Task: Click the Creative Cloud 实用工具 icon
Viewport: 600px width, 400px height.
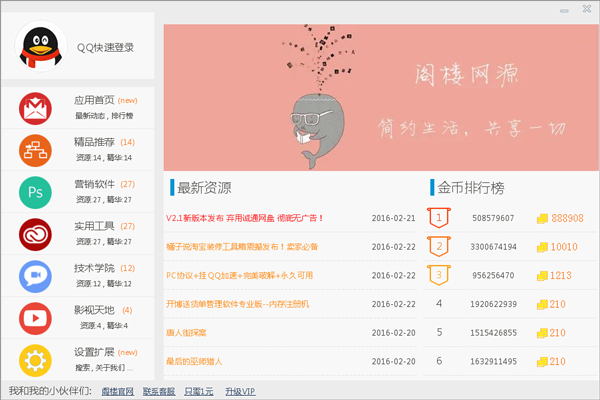Action: click(x=36, y=233)
